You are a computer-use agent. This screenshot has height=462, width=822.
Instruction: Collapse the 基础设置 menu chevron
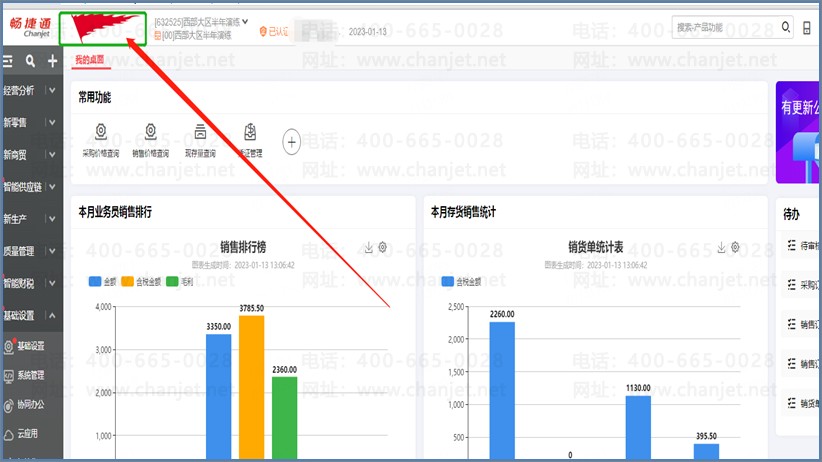point(52,315)
